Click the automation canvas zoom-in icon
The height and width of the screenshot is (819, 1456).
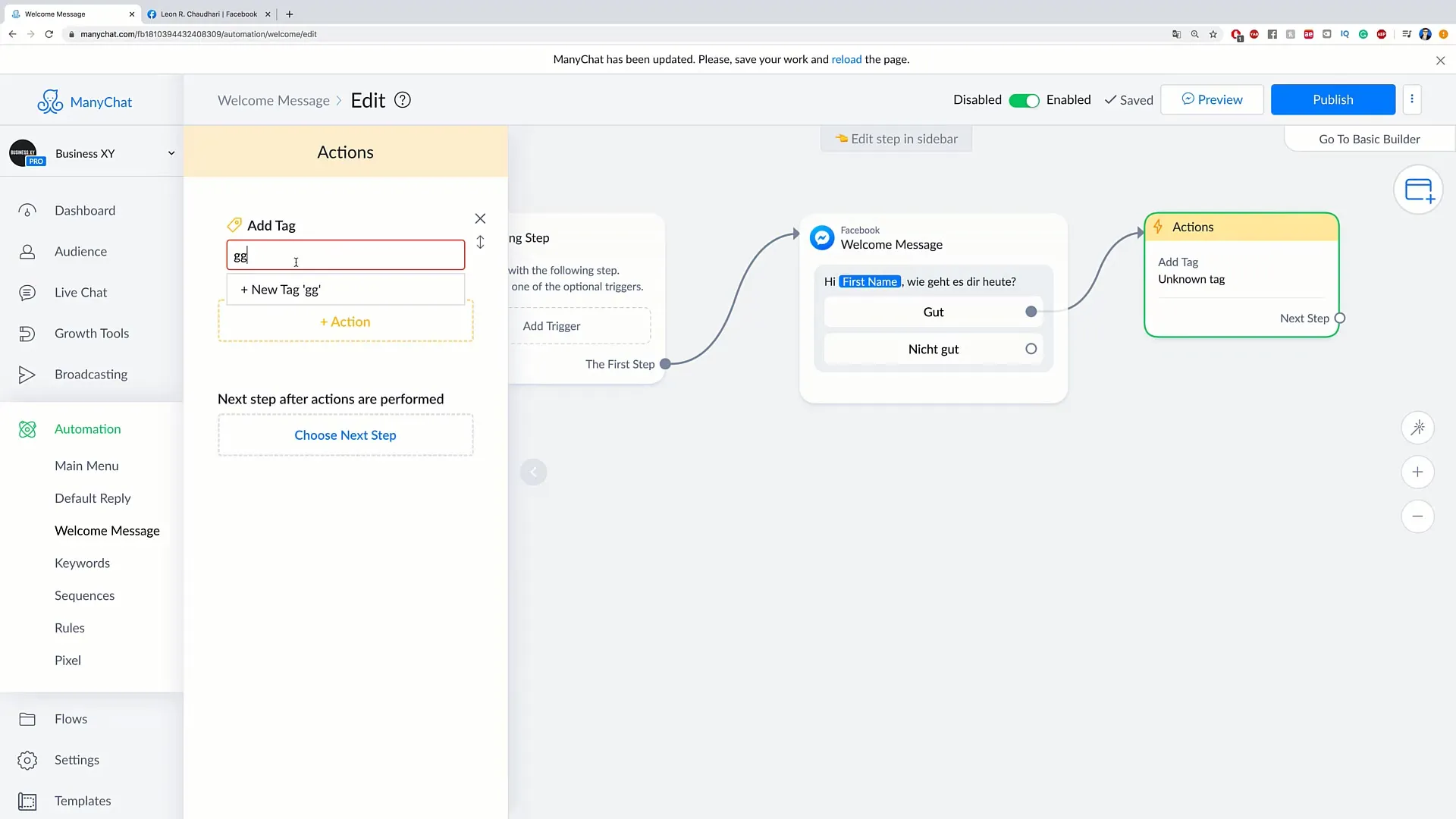click(x=1419, y=472)
